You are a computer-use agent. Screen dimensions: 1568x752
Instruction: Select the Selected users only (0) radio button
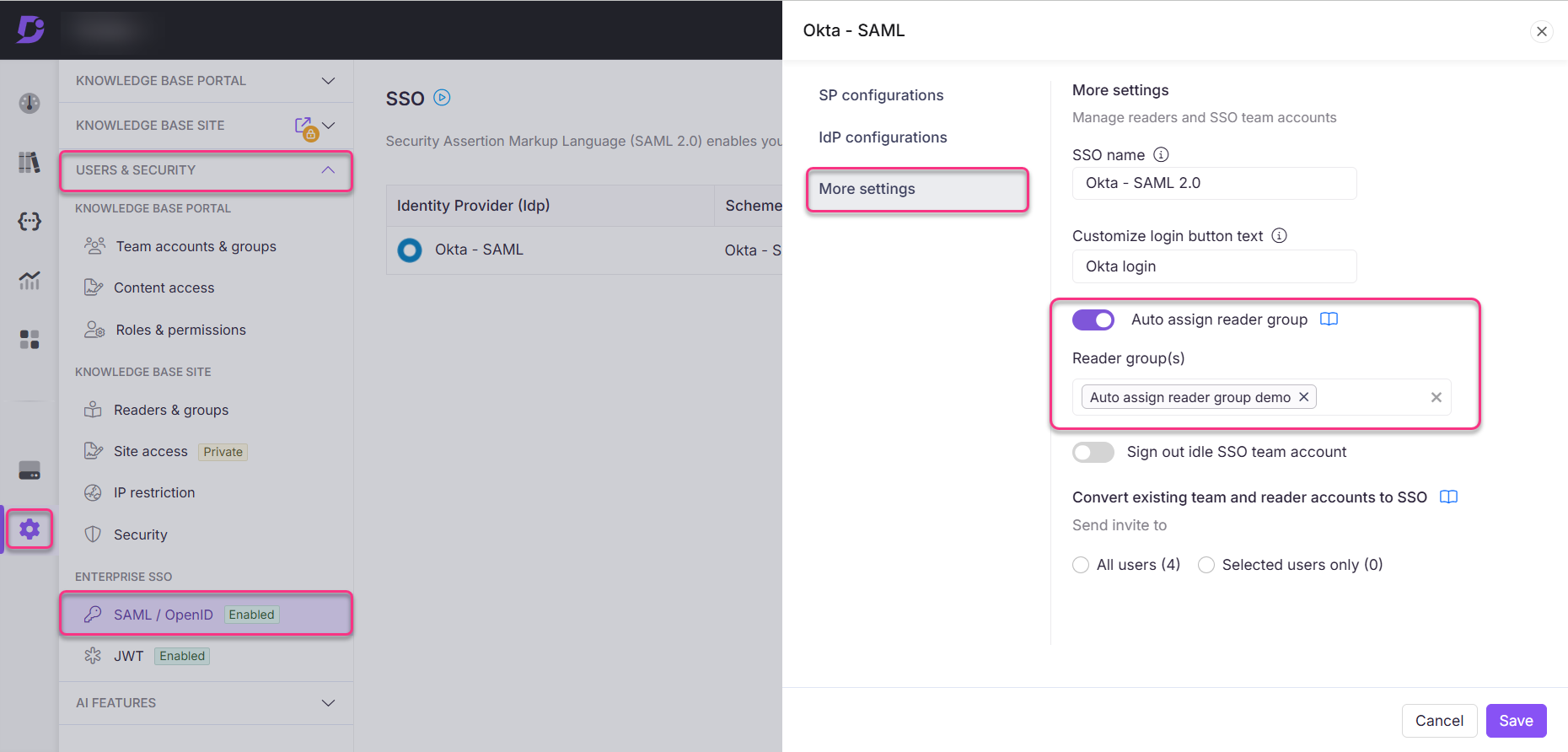[x=1206, y=565]
